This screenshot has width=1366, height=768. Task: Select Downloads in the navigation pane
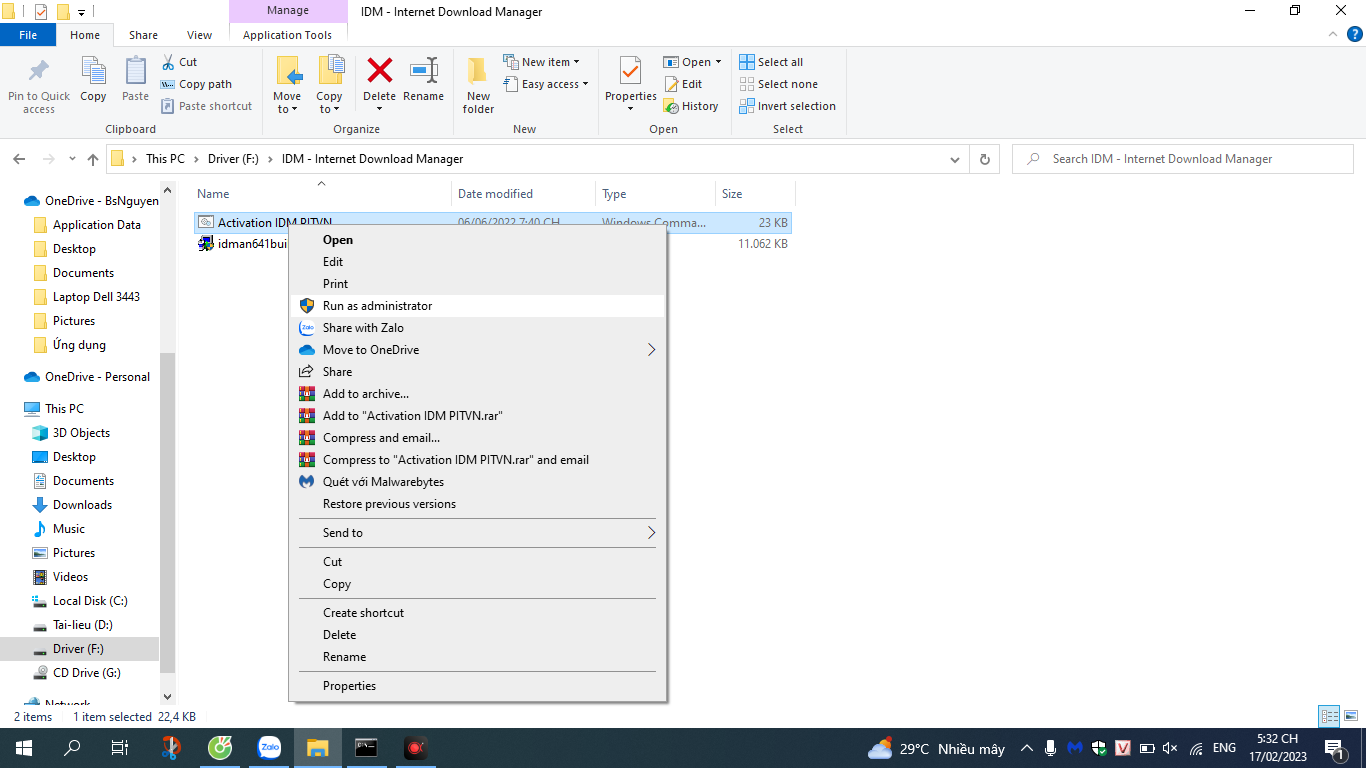[x=82, y=505]
